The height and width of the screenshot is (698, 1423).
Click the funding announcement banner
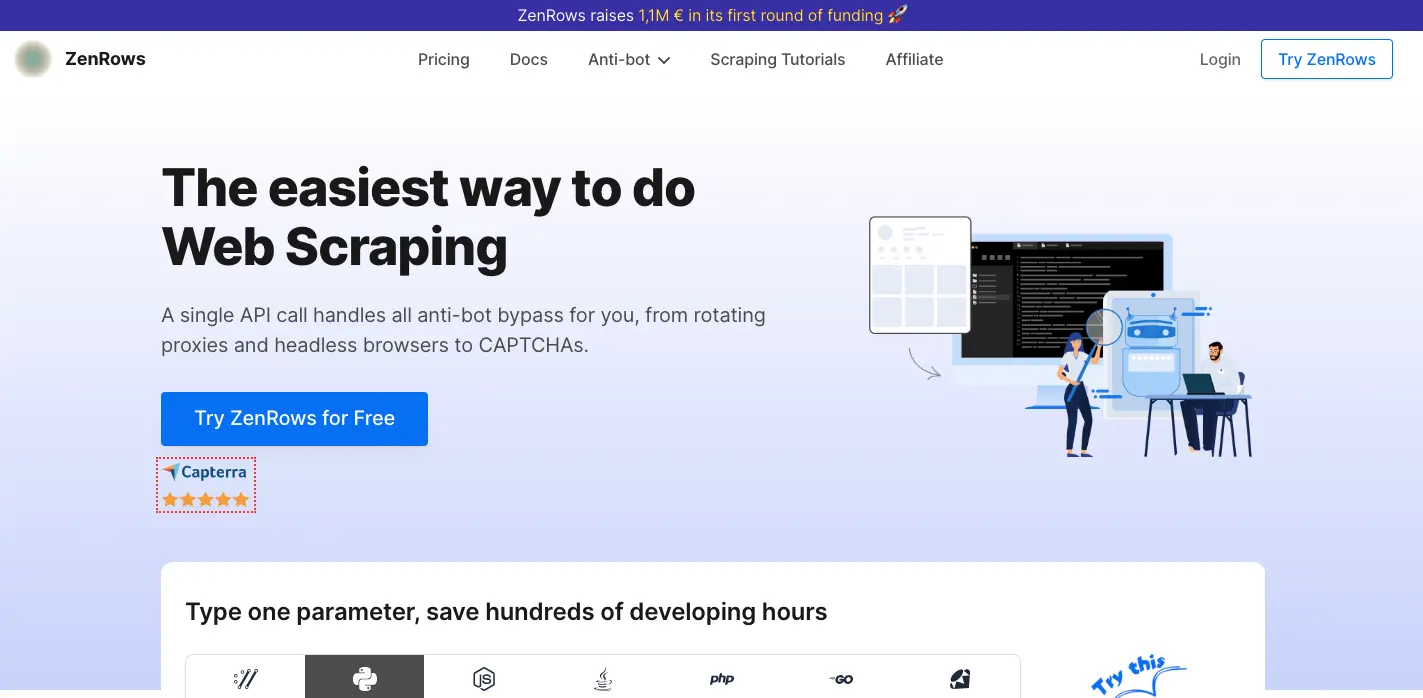click(x=711, y=15)
